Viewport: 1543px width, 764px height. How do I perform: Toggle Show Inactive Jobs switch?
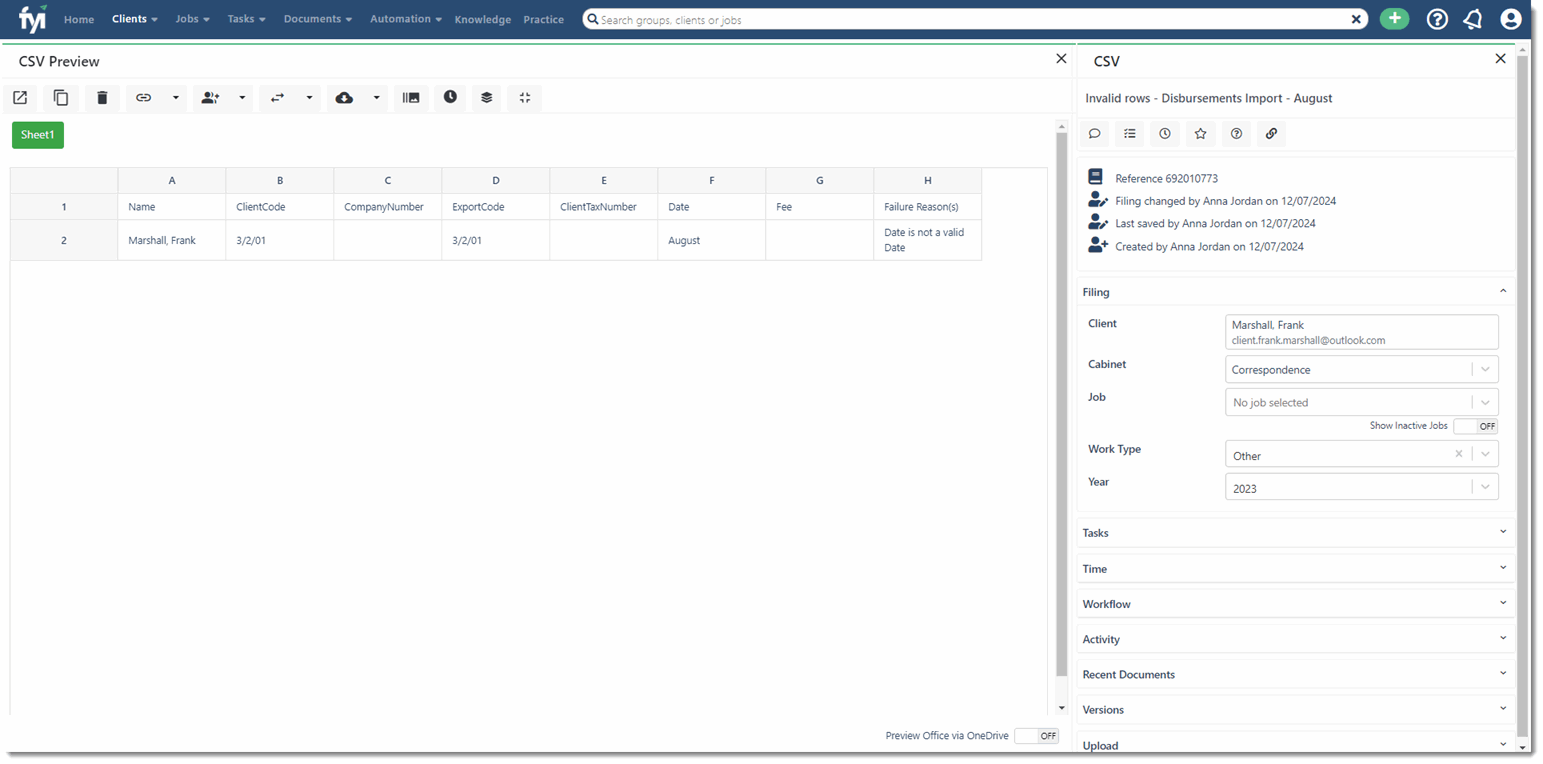(1476, 426)
